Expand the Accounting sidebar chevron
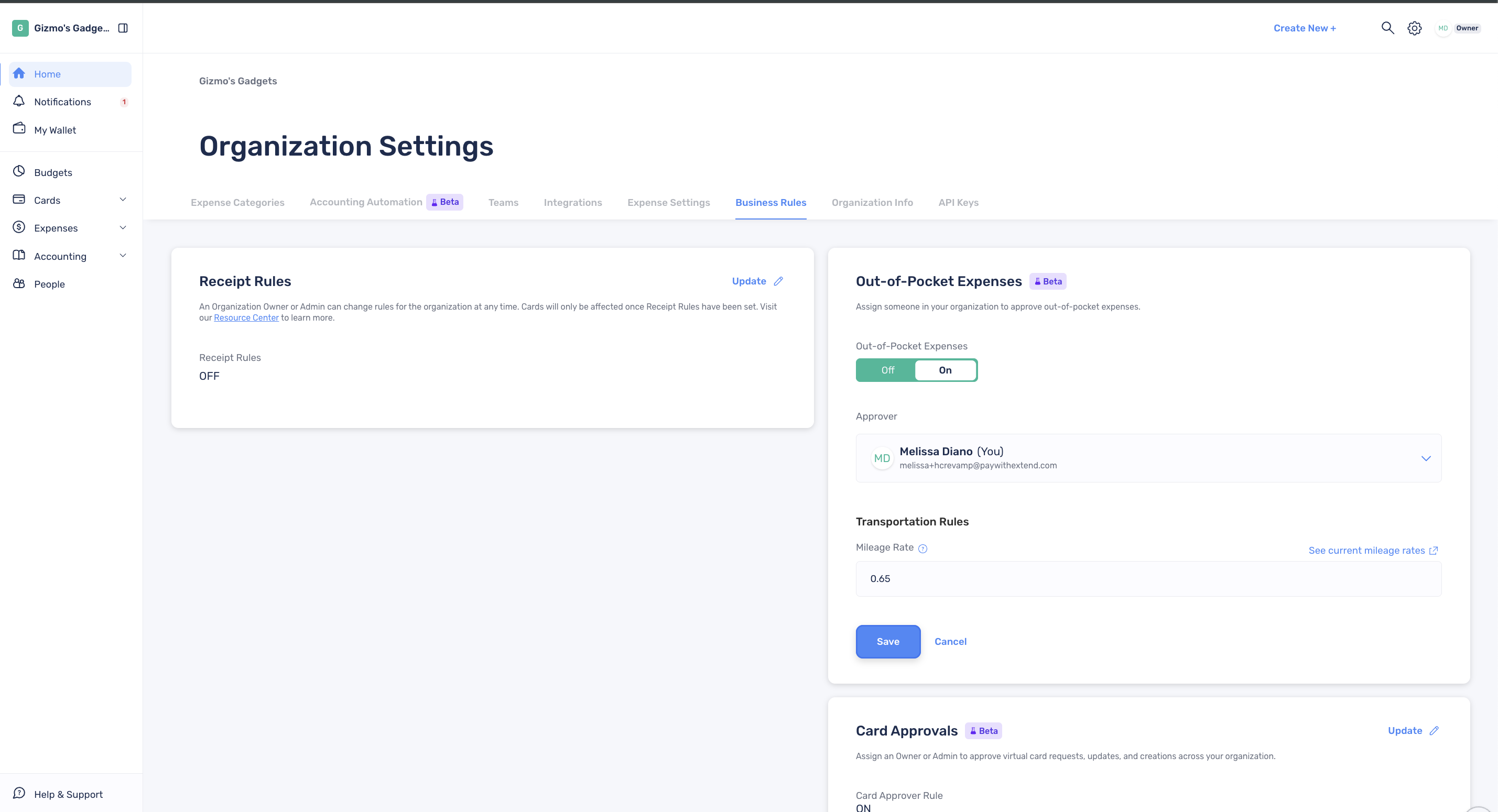 click(x=123, y=256)
